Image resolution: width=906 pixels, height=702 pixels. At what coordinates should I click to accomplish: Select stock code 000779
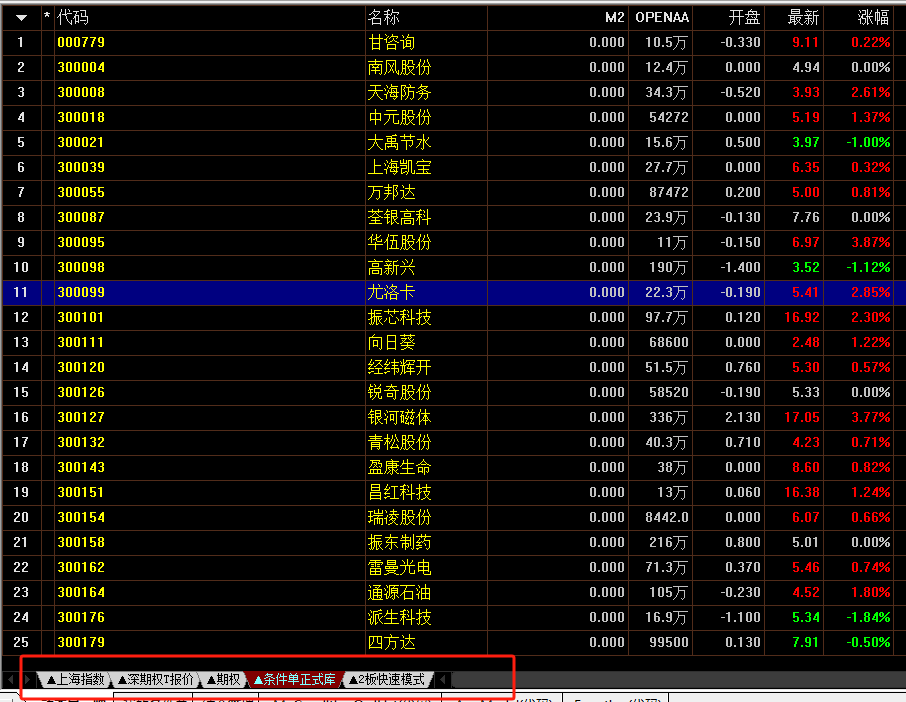81,42
